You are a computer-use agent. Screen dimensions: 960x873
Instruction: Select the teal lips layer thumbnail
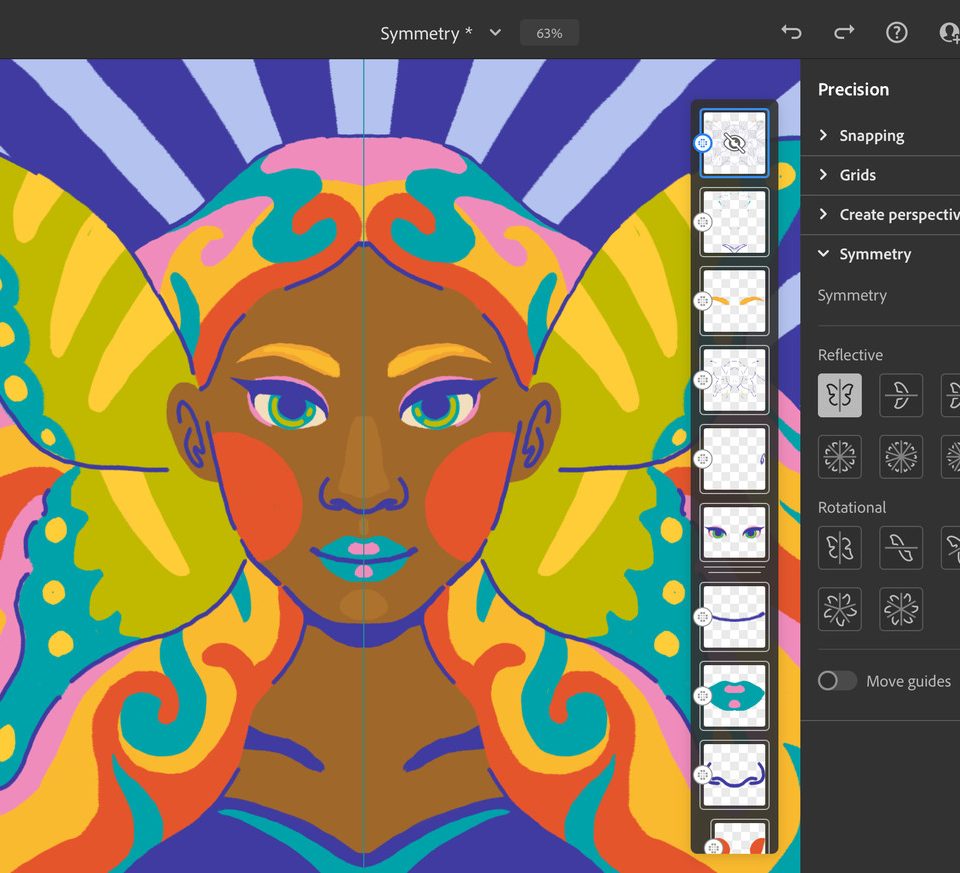pyautogui.click(x=734, y=695)
